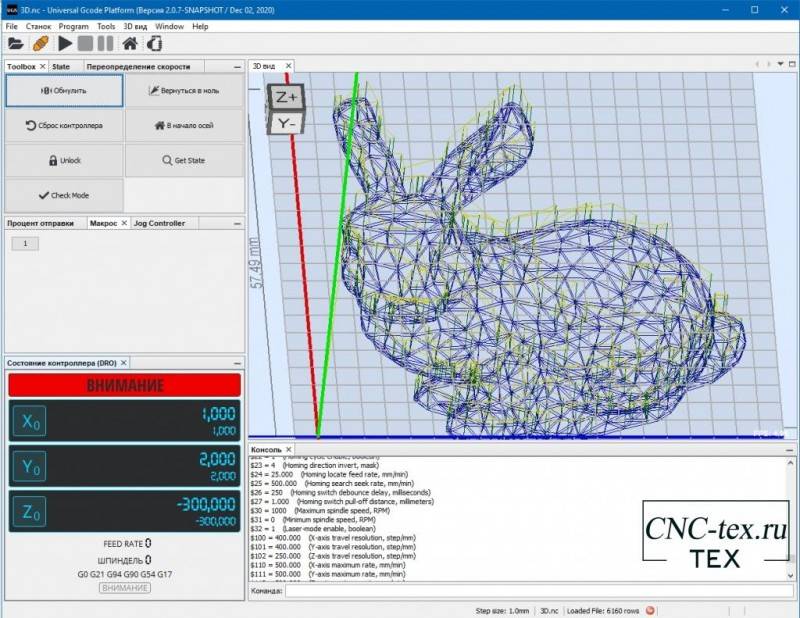
Task: Switch to the Процент отправки tab
Action: click(x=40, y=223)
